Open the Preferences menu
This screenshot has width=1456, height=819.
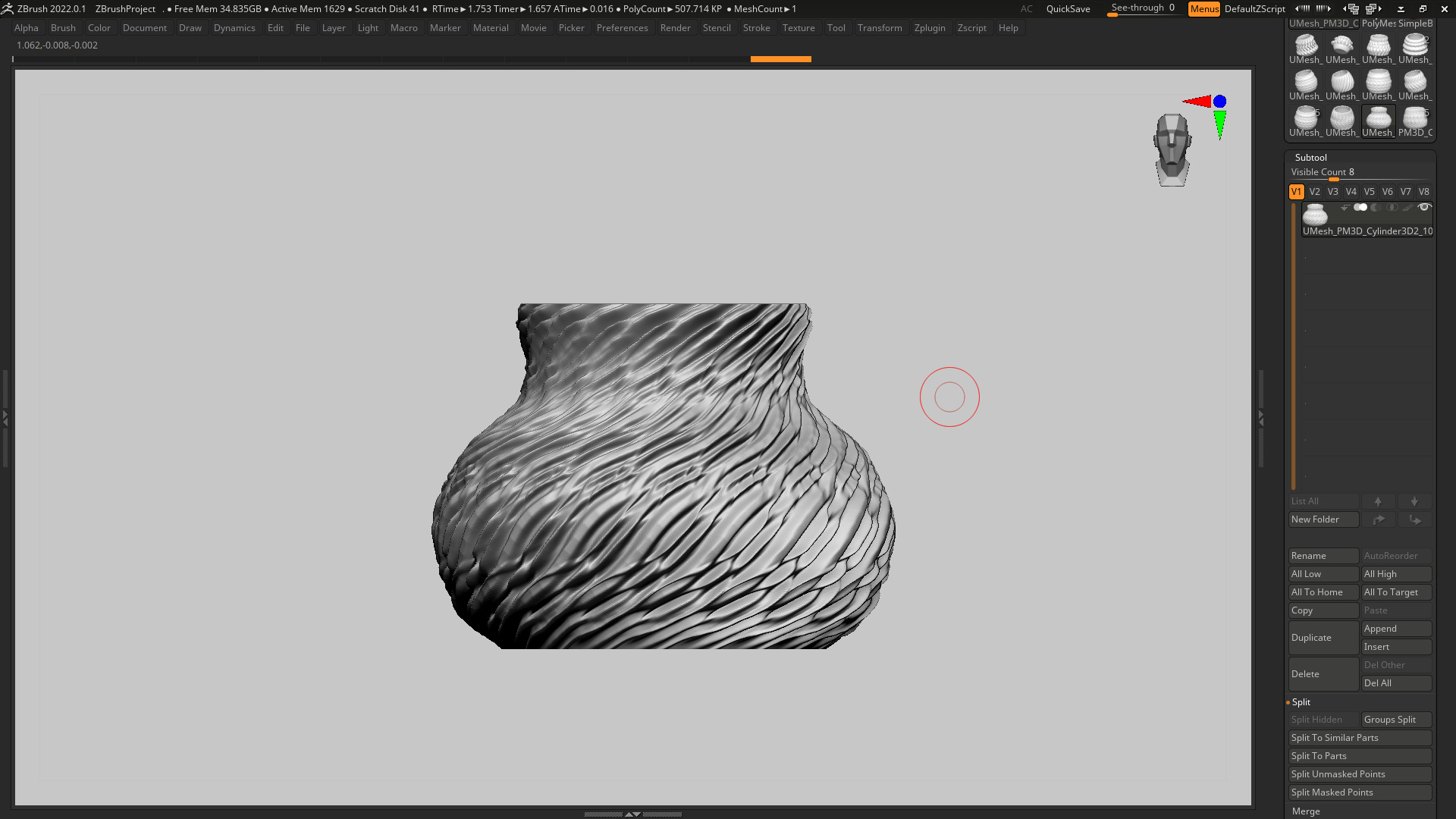click(x=622, y=28)
